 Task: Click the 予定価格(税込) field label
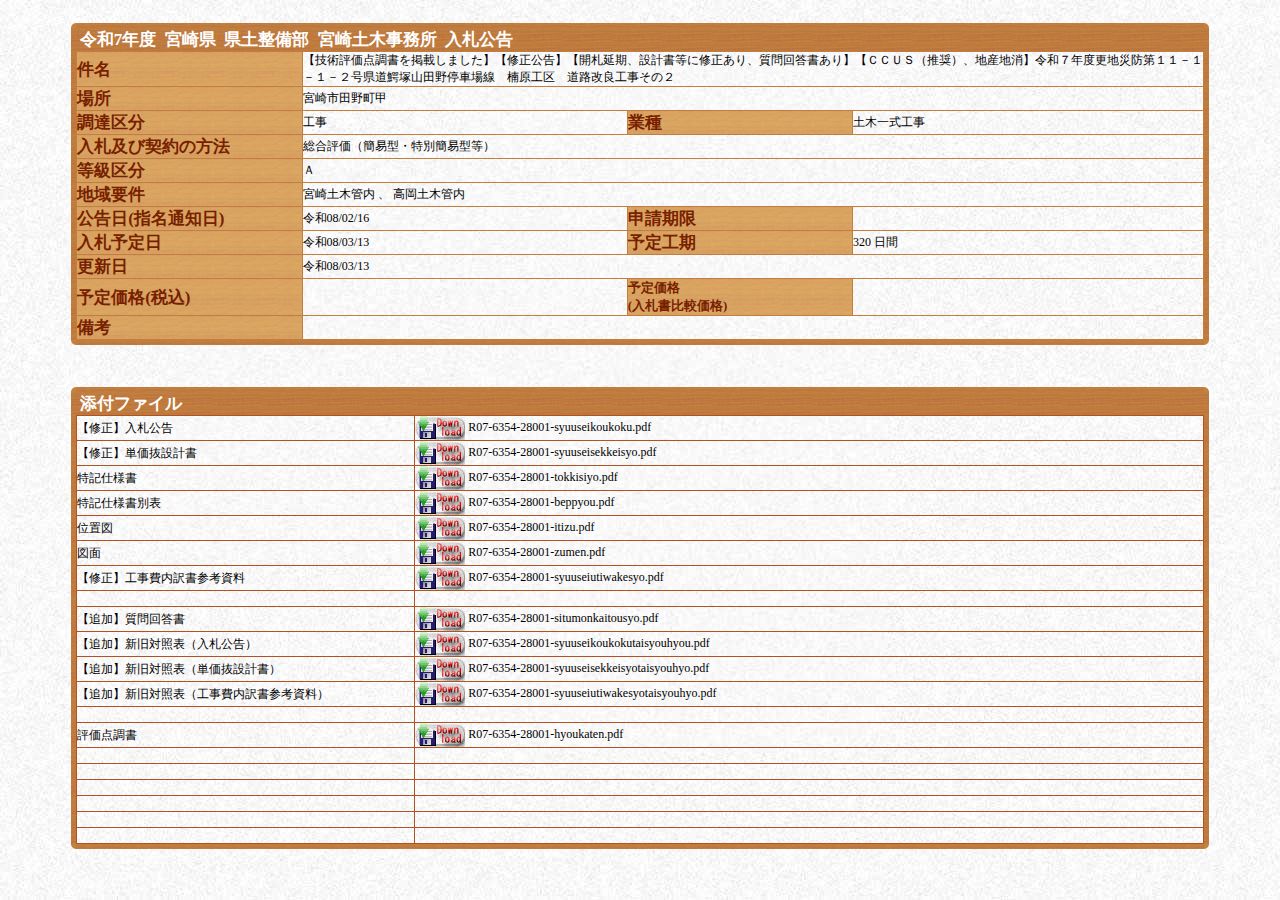tap(134, 297)
